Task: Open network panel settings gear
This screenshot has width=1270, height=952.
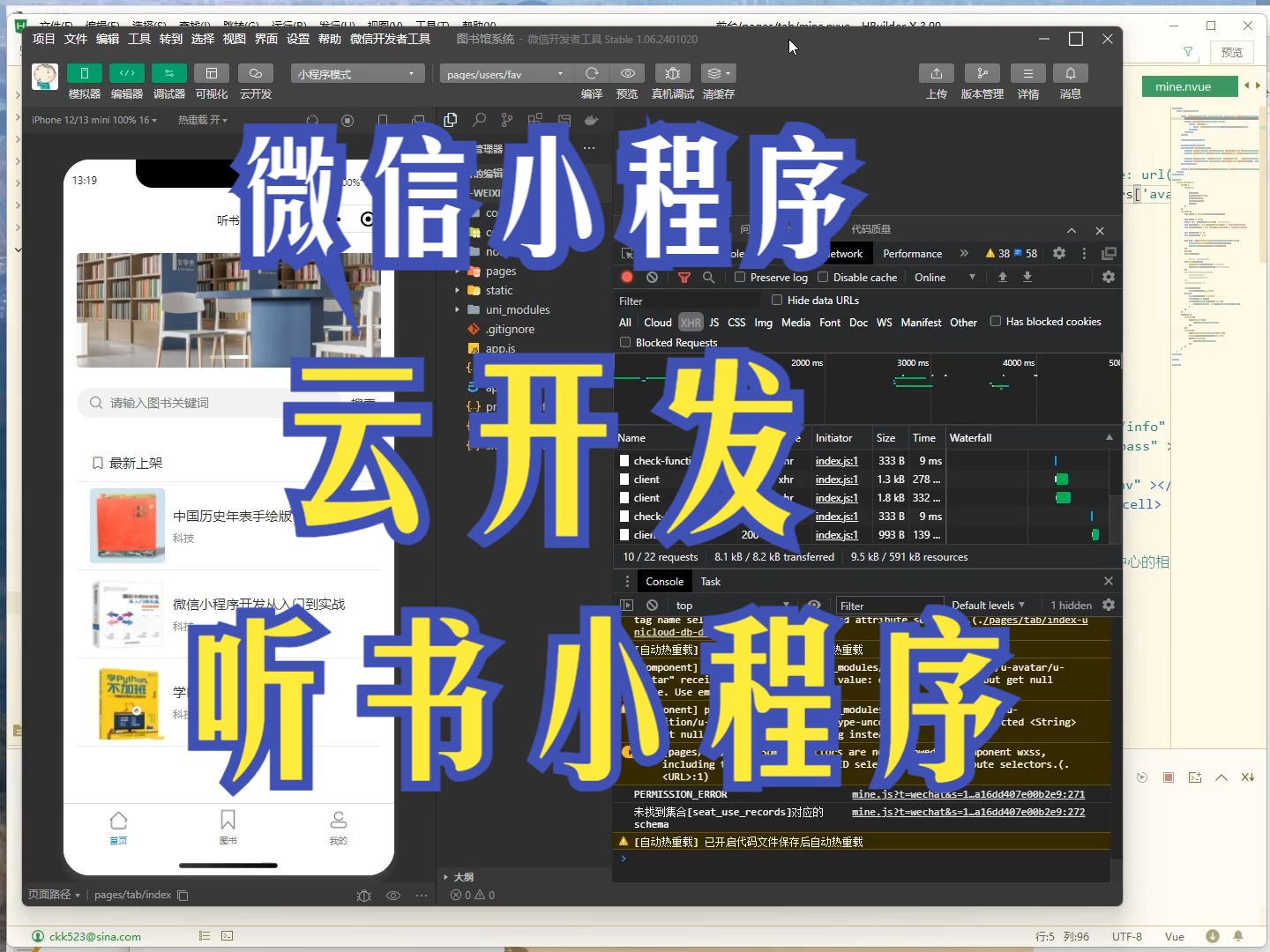Action: coord(1109,277)
